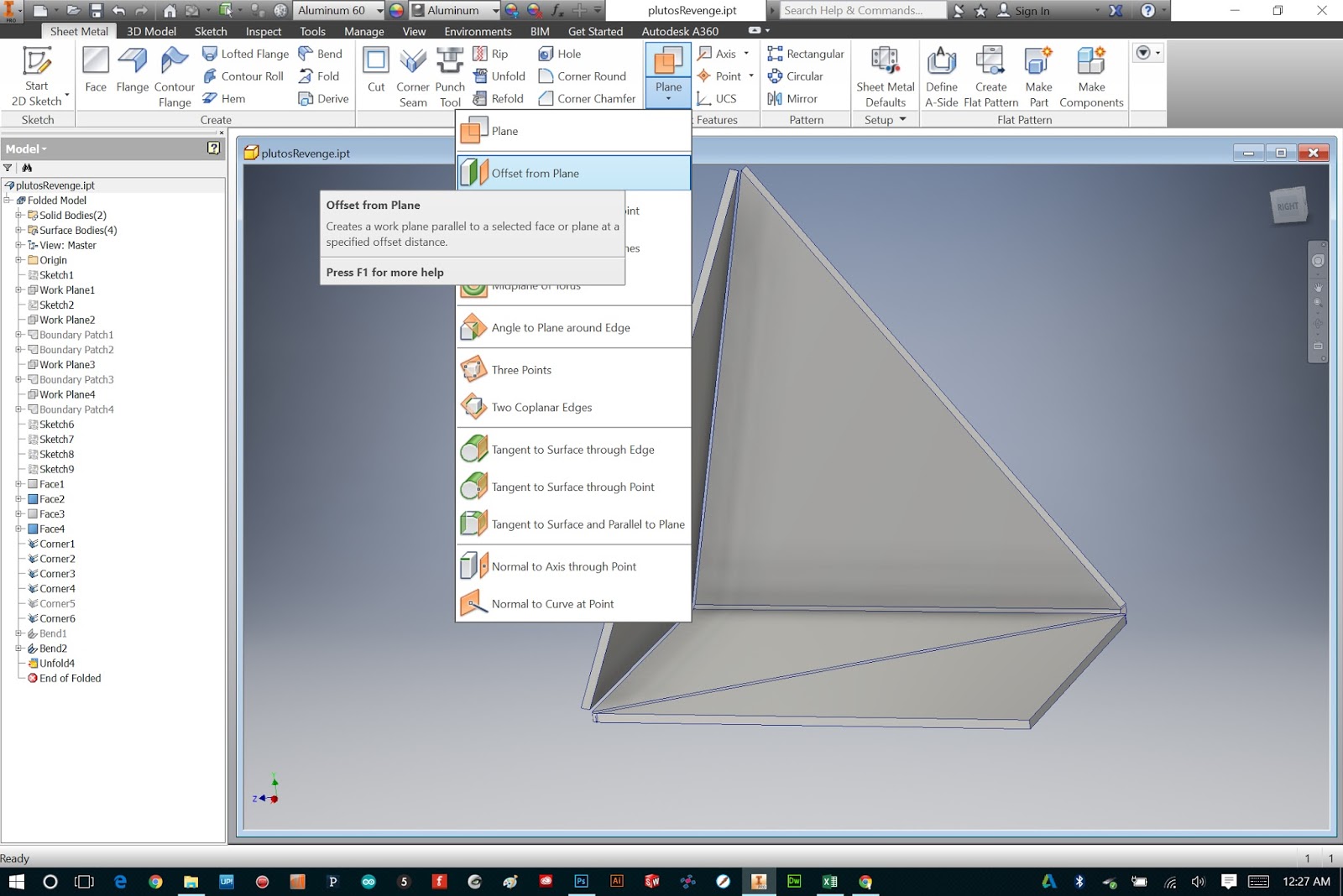Select the Mirror pattern tool
Viewport: 1343px width, 896px height.
796,98
